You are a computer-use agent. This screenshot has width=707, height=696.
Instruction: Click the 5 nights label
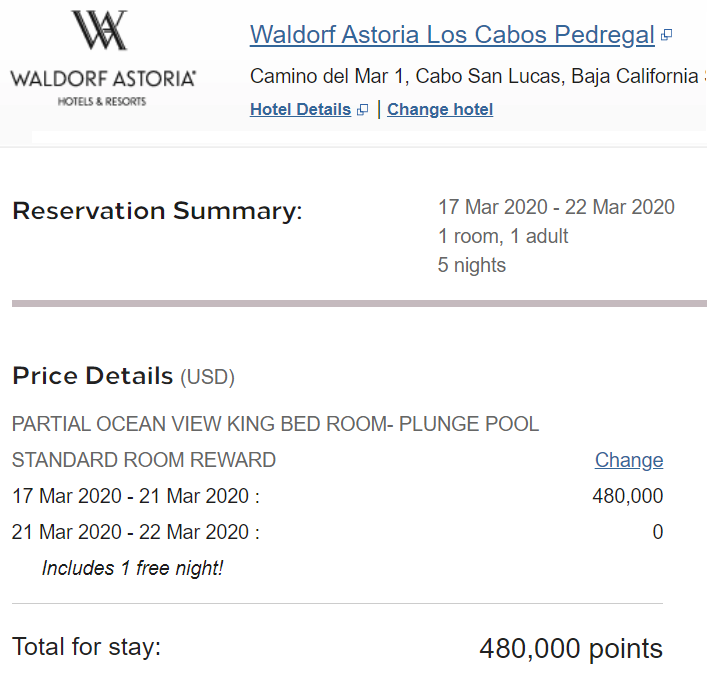(472, 265)
